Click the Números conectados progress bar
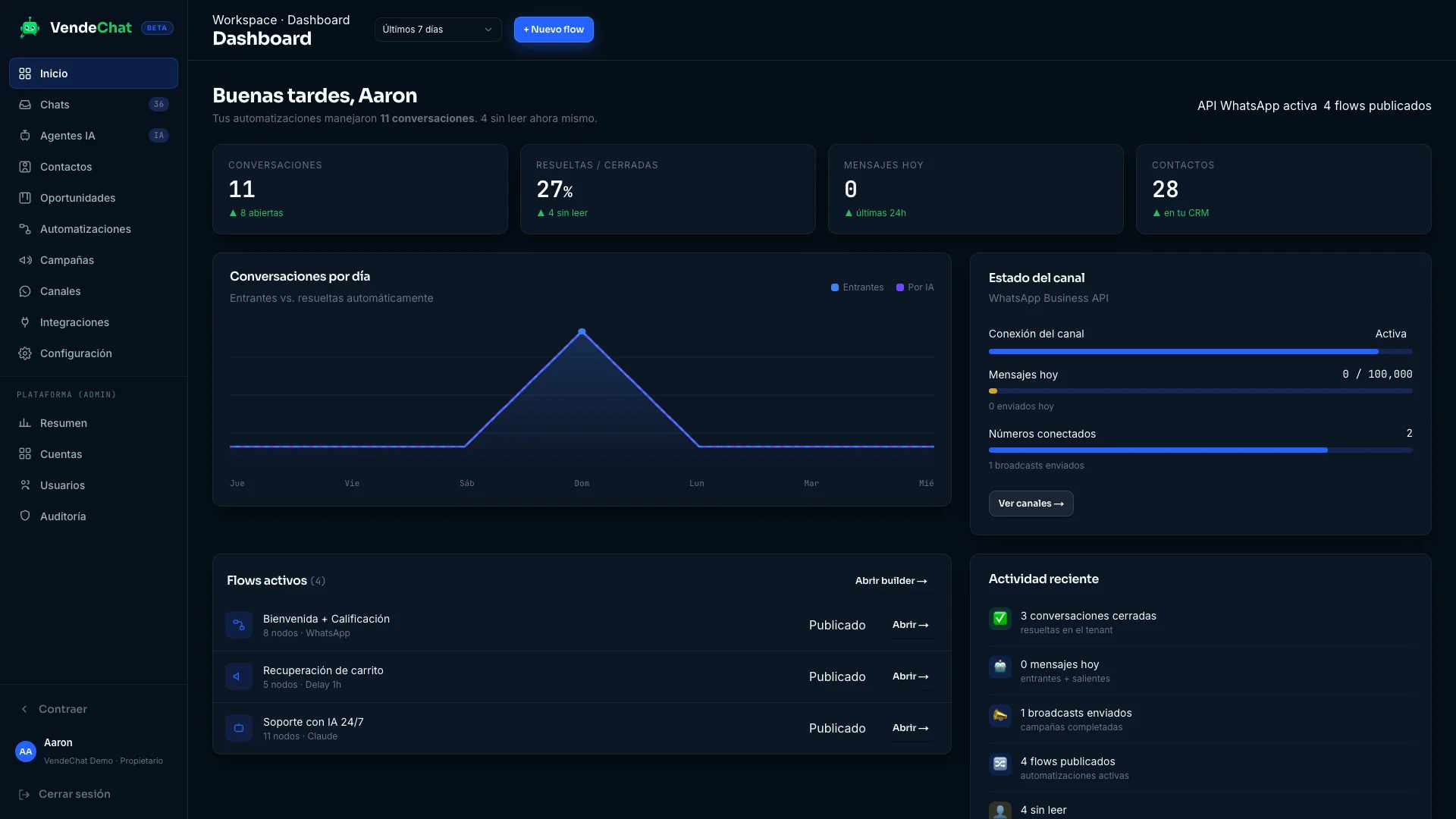 coord(1200,450)
